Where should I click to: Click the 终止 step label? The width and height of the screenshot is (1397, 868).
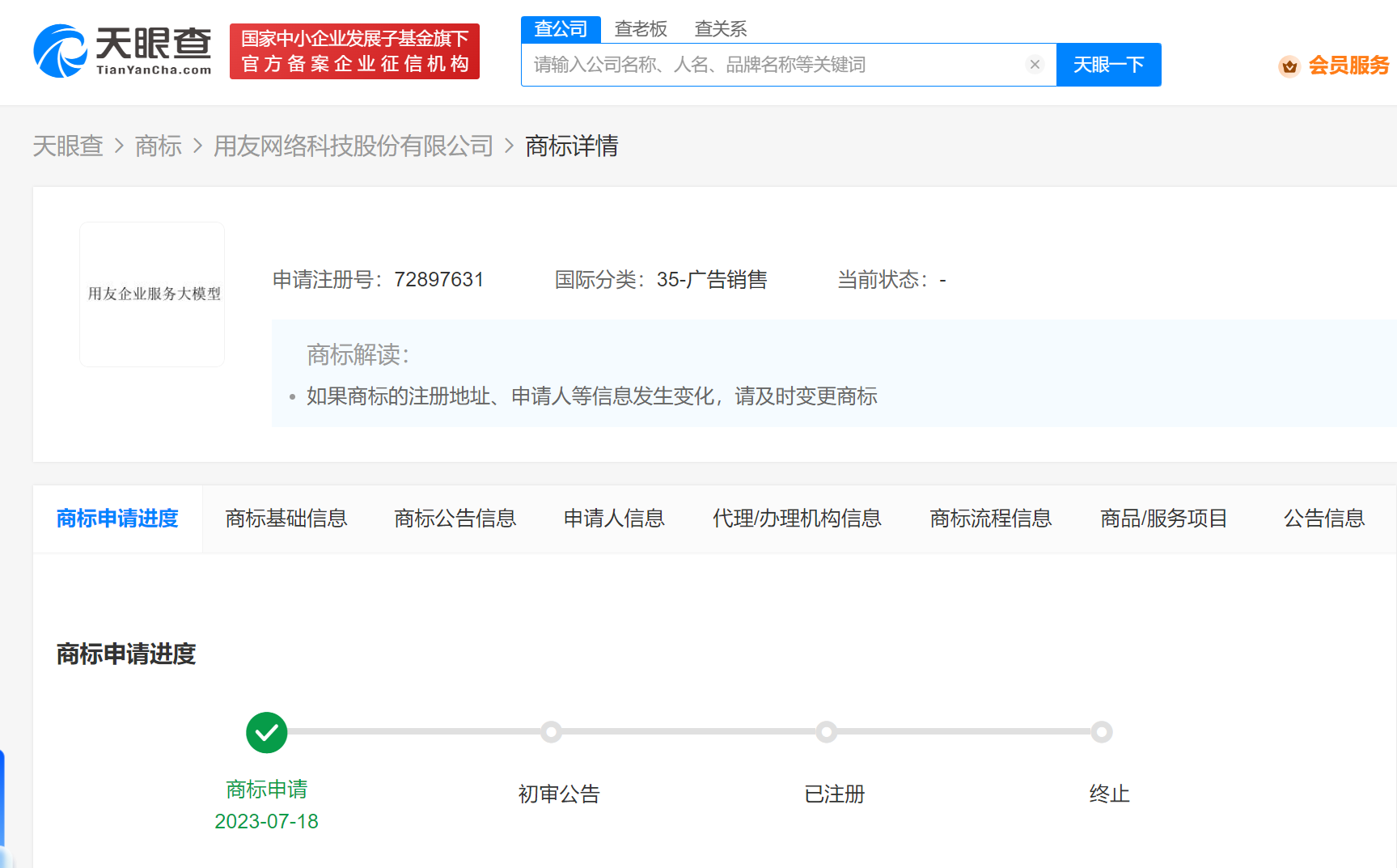click(x=1109, y=794)
